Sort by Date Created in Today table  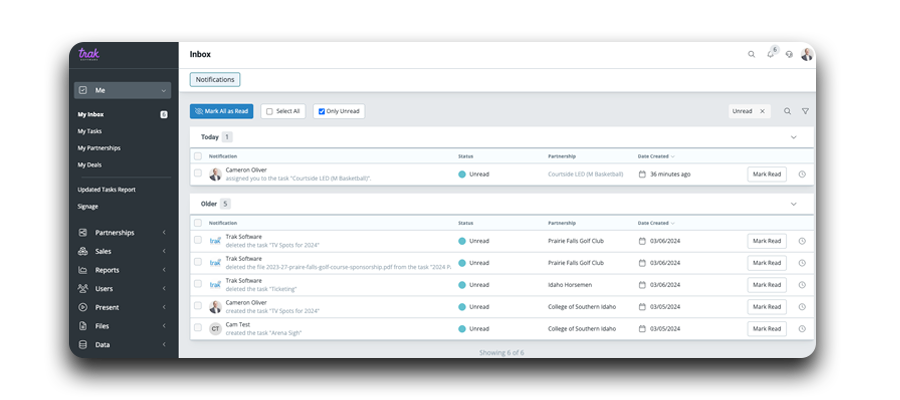[656, 156]
